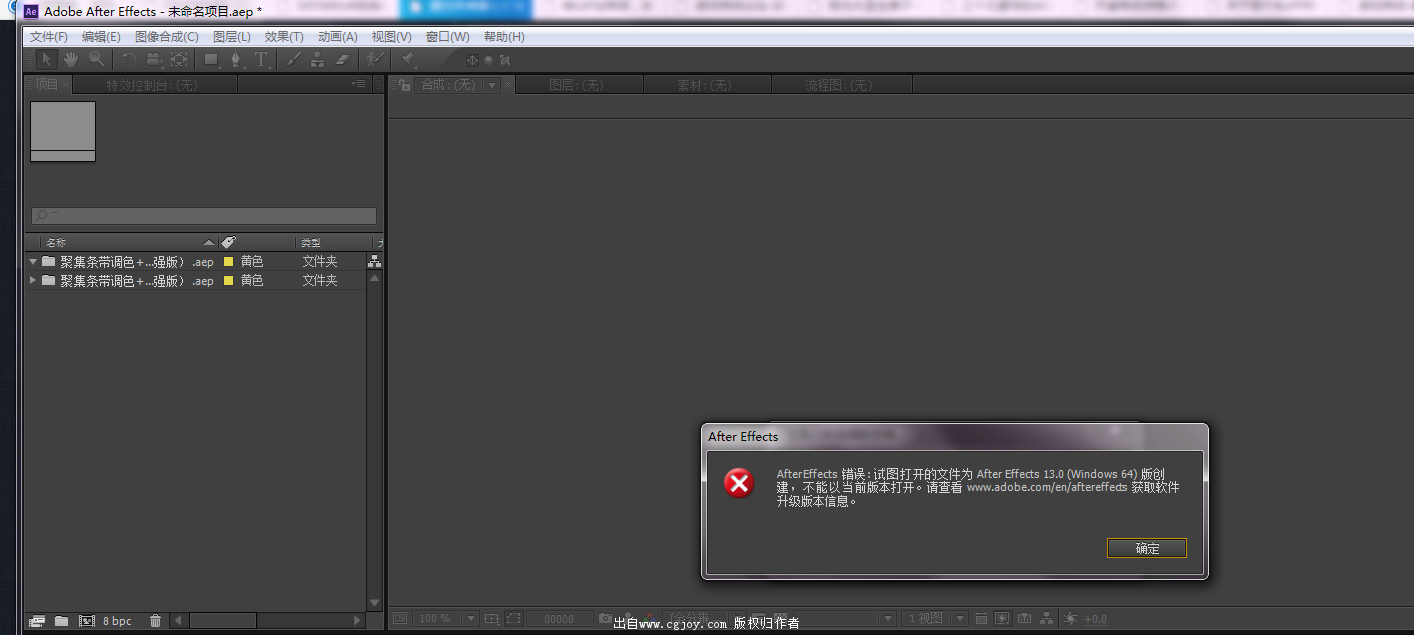Click the 8 bpc color depth setting
The image size is (1414, 635).
117,621
